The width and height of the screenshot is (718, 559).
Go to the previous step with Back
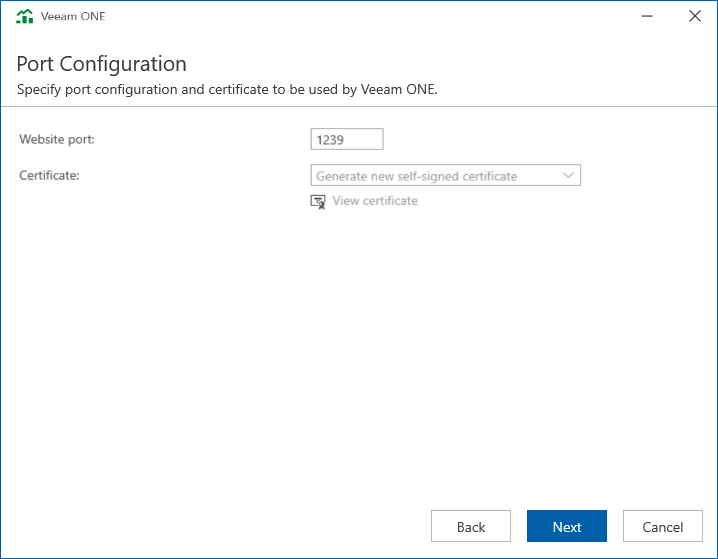471,526
